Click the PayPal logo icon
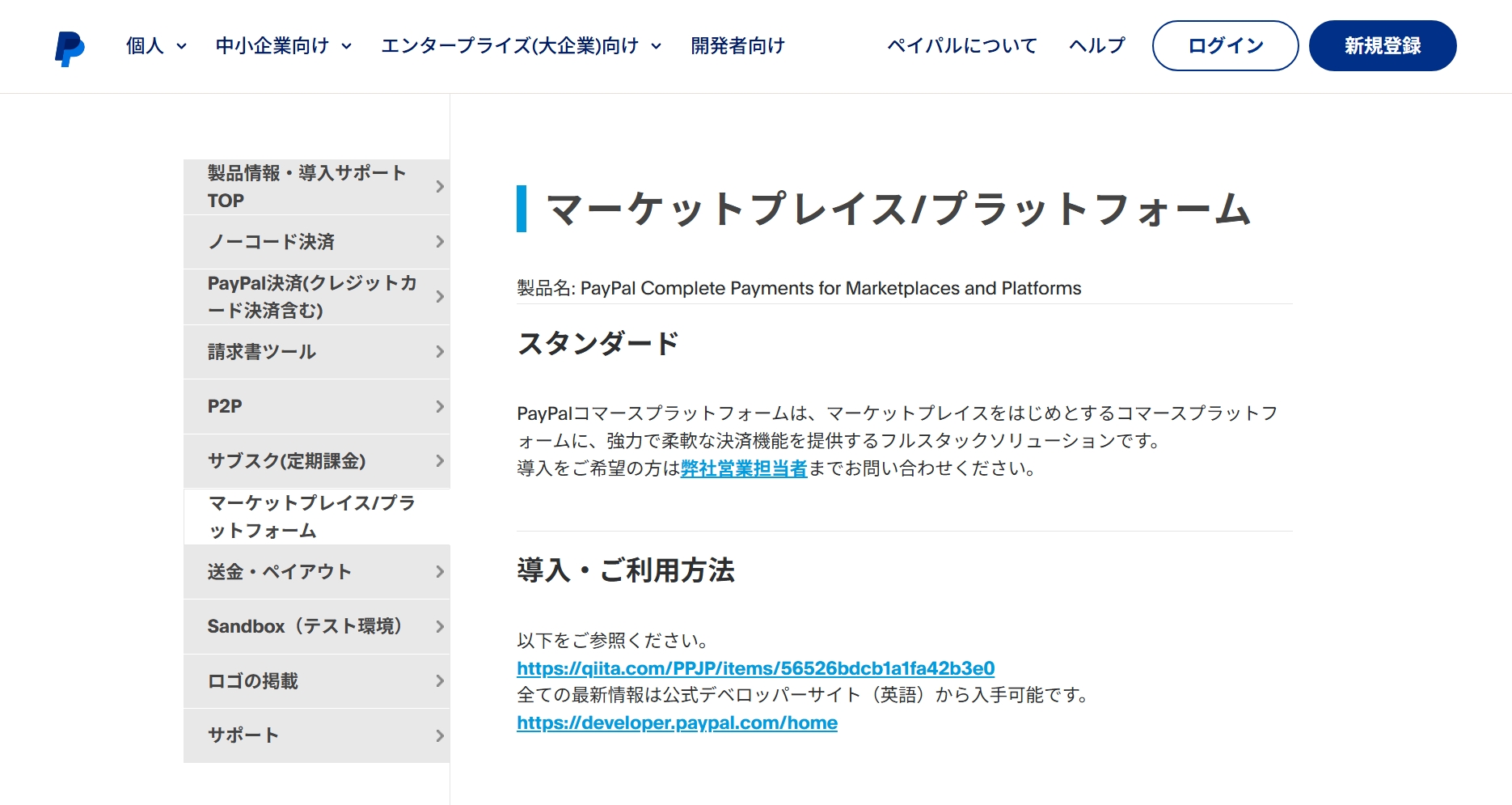1512x805 pixels. pos(70,49)
